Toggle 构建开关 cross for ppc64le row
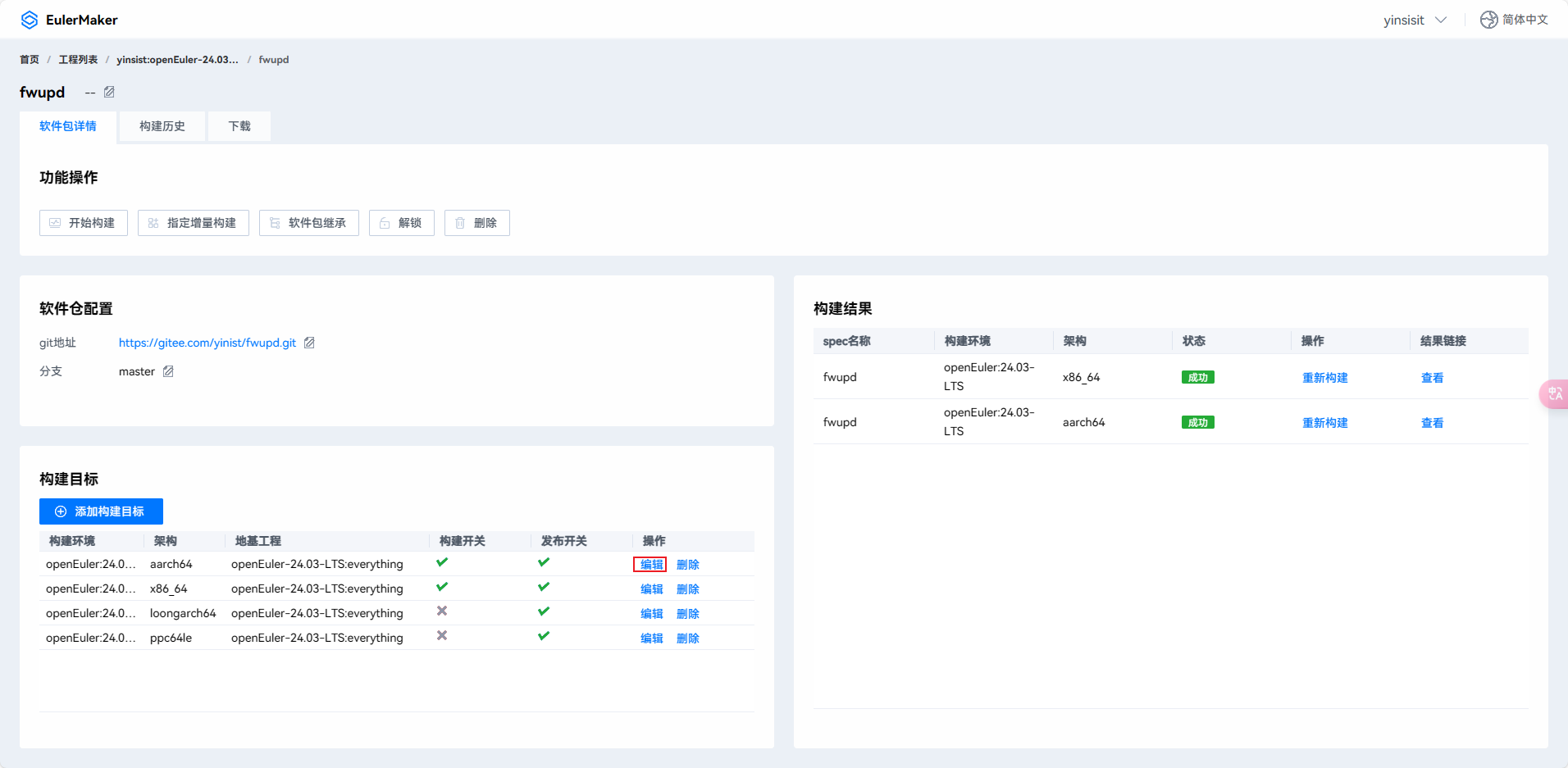 (x=442, y=635)
